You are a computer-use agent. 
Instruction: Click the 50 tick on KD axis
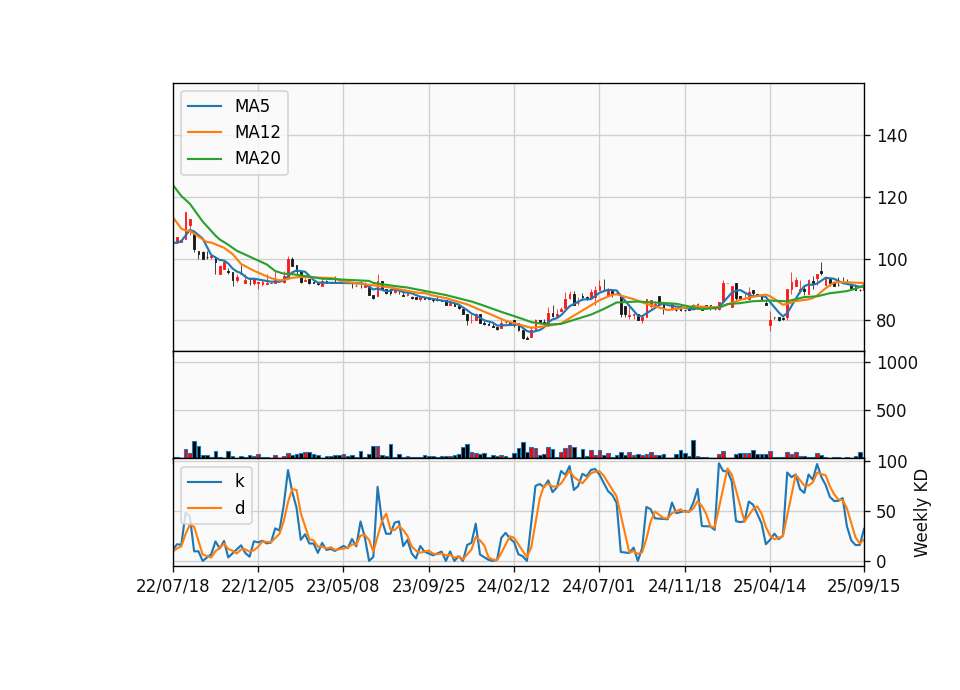886,511
